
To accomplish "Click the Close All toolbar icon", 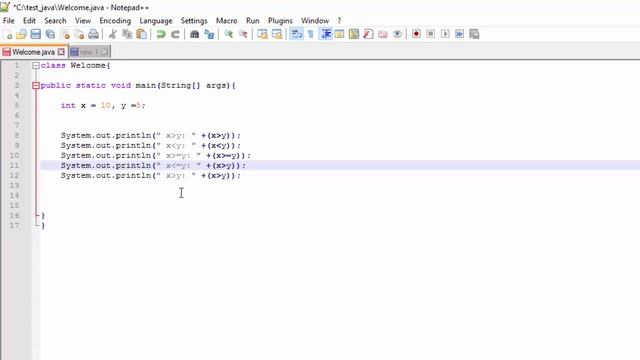I will [x=79, y=34].
